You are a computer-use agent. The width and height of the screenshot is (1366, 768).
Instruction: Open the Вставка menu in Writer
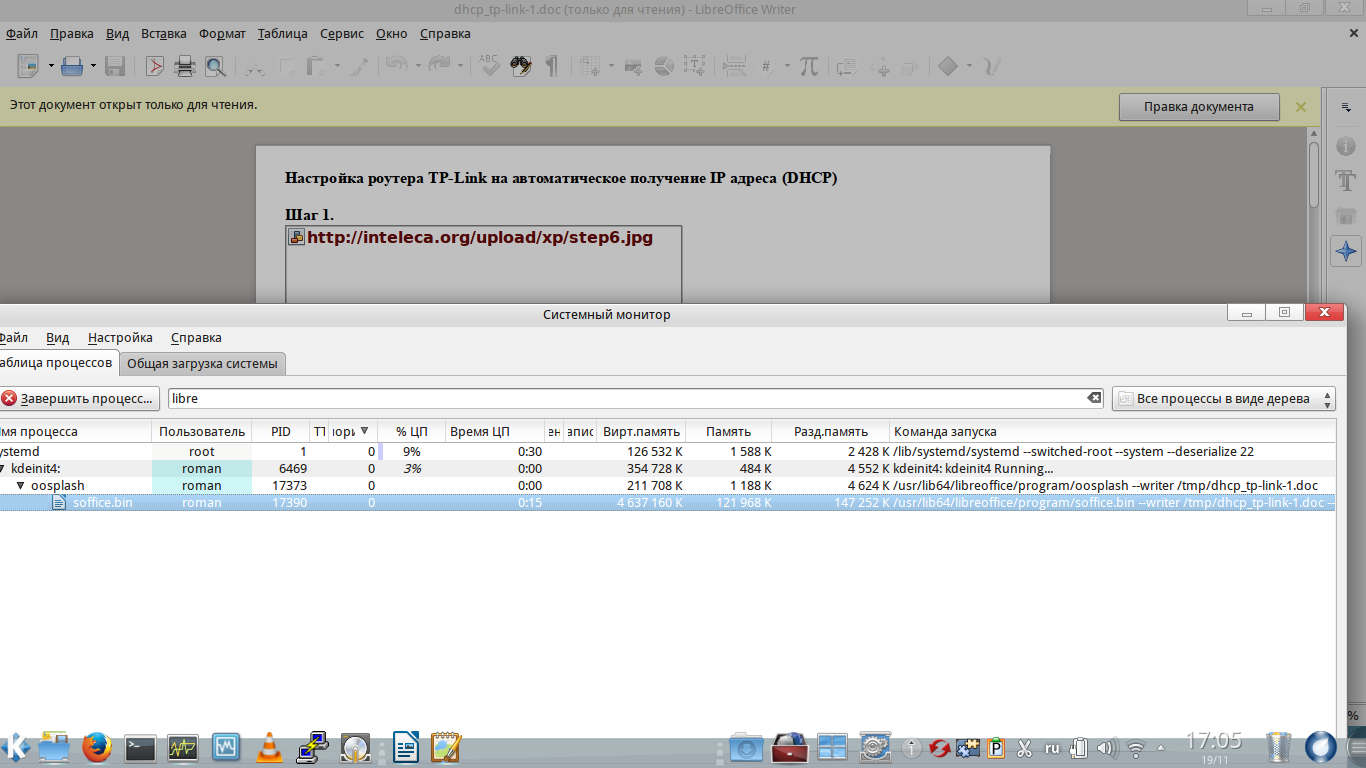[164, 33]
